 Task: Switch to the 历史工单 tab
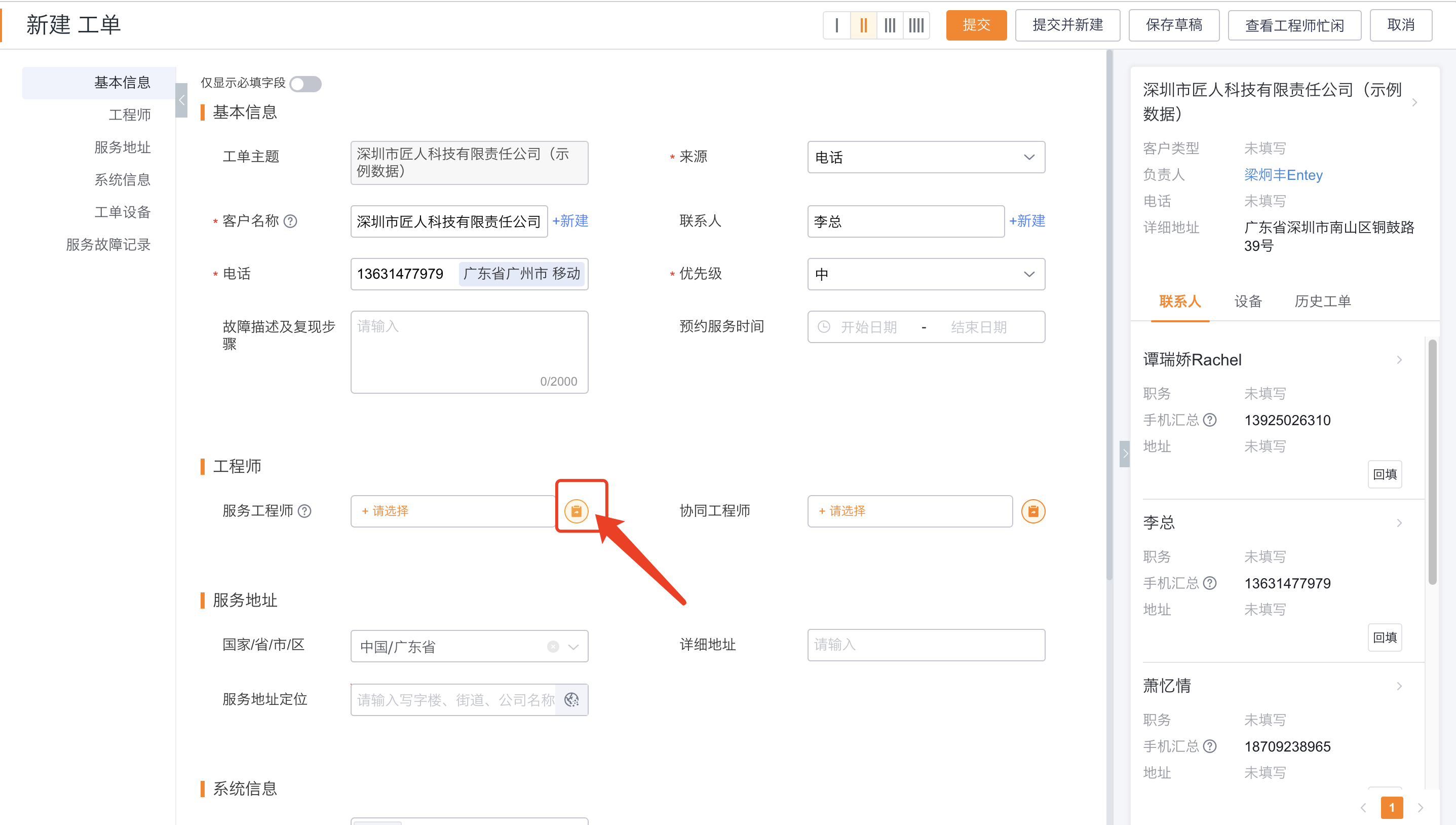1322,302
